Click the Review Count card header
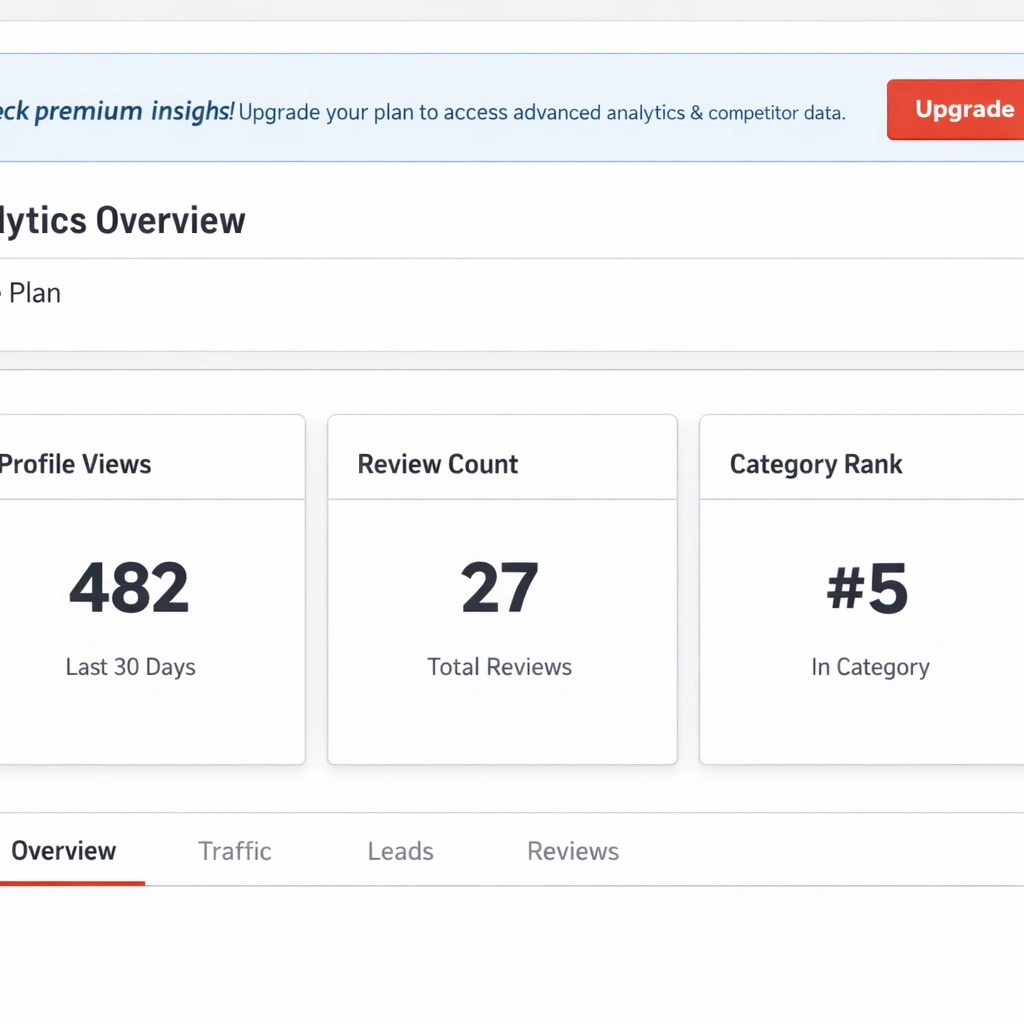 coord(438,464)
